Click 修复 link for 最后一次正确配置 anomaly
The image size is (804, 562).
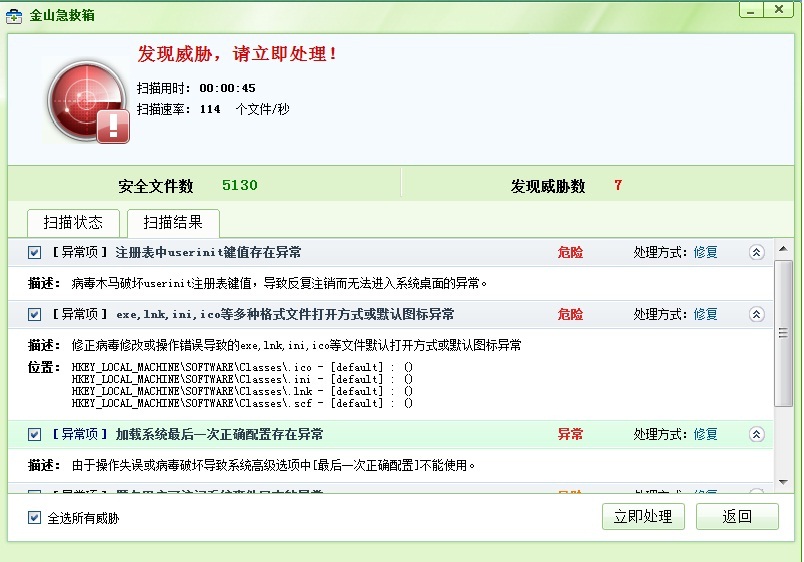(706, 434)
